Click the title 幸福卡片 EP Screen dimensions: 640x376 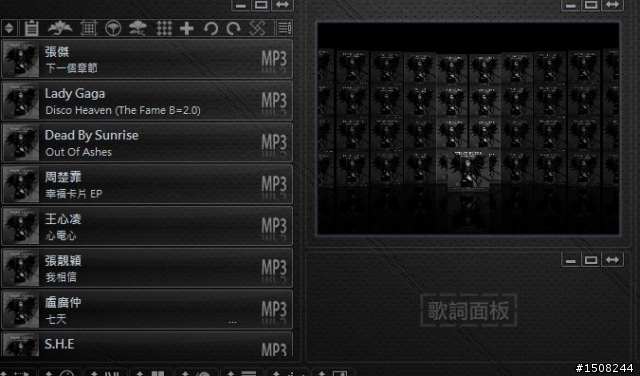point(73,194)
